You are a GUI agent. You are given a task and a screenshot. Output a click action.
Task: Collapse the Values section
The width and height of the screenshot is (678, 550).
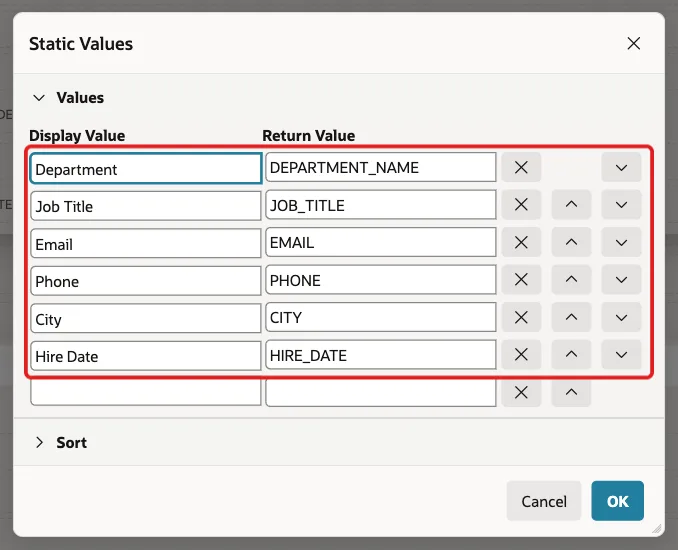[39, 98]
